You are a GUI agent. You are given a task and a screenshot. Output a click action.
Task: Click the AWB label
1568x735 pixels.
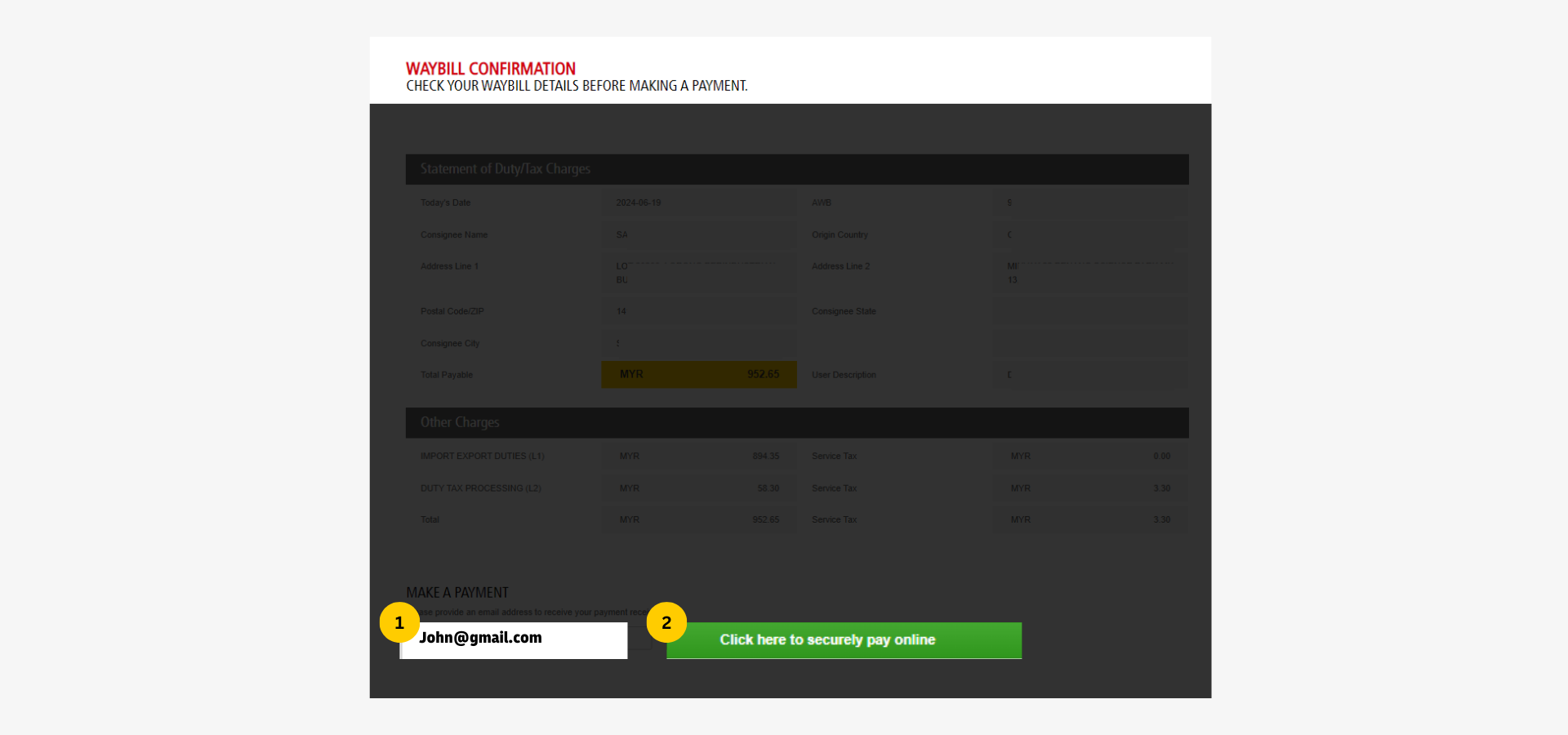click(x=822, y=203)
